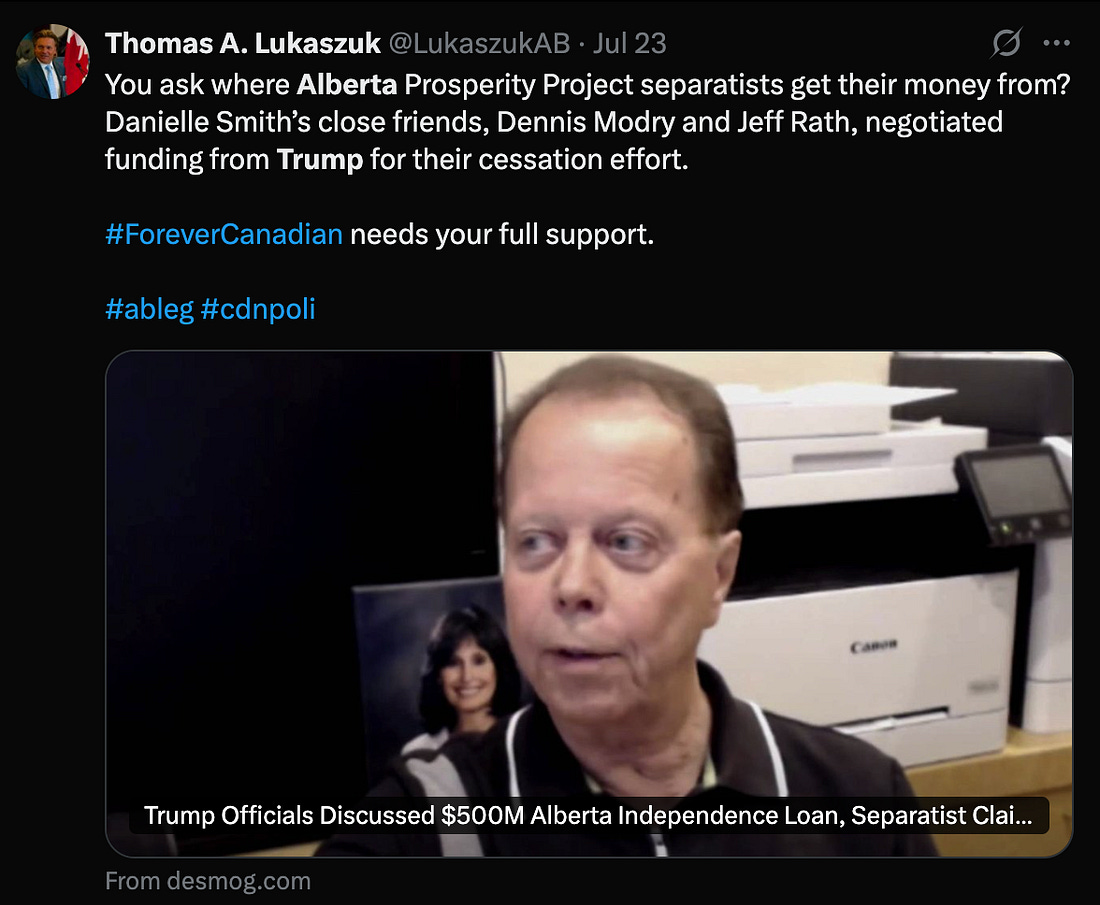Click the From desmog.com source label

click(208, 881)
